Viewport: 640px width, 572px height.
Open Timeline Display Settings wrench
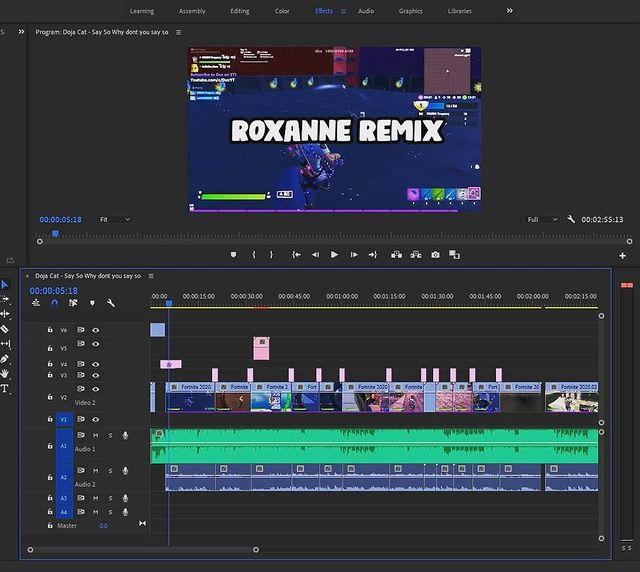111,303
